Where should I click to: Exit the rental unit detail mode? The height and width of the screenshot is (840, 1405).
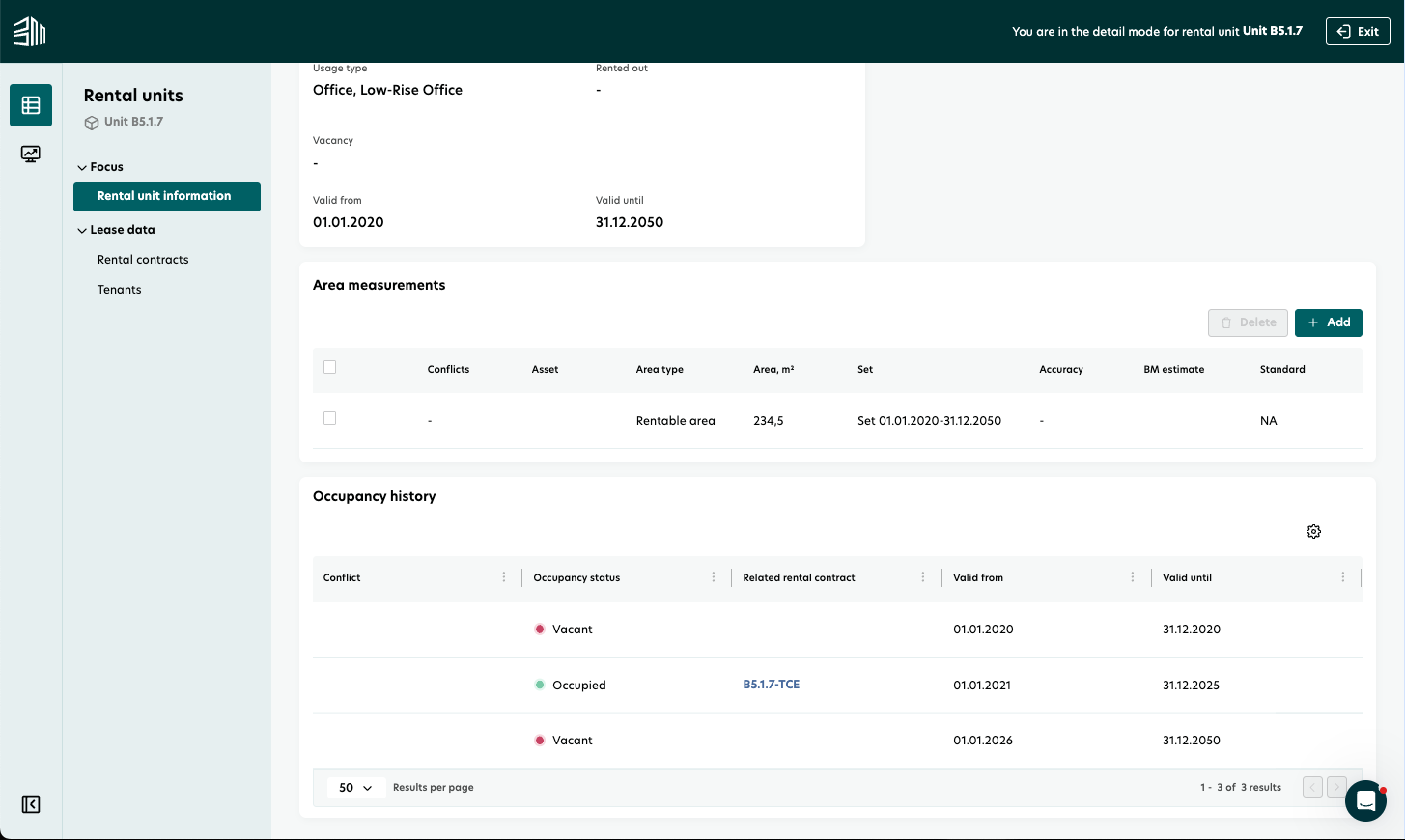tap(1358, 32)
